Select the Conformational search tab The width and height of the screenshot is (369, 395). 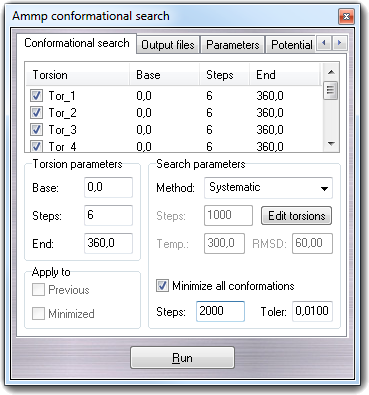77,43
